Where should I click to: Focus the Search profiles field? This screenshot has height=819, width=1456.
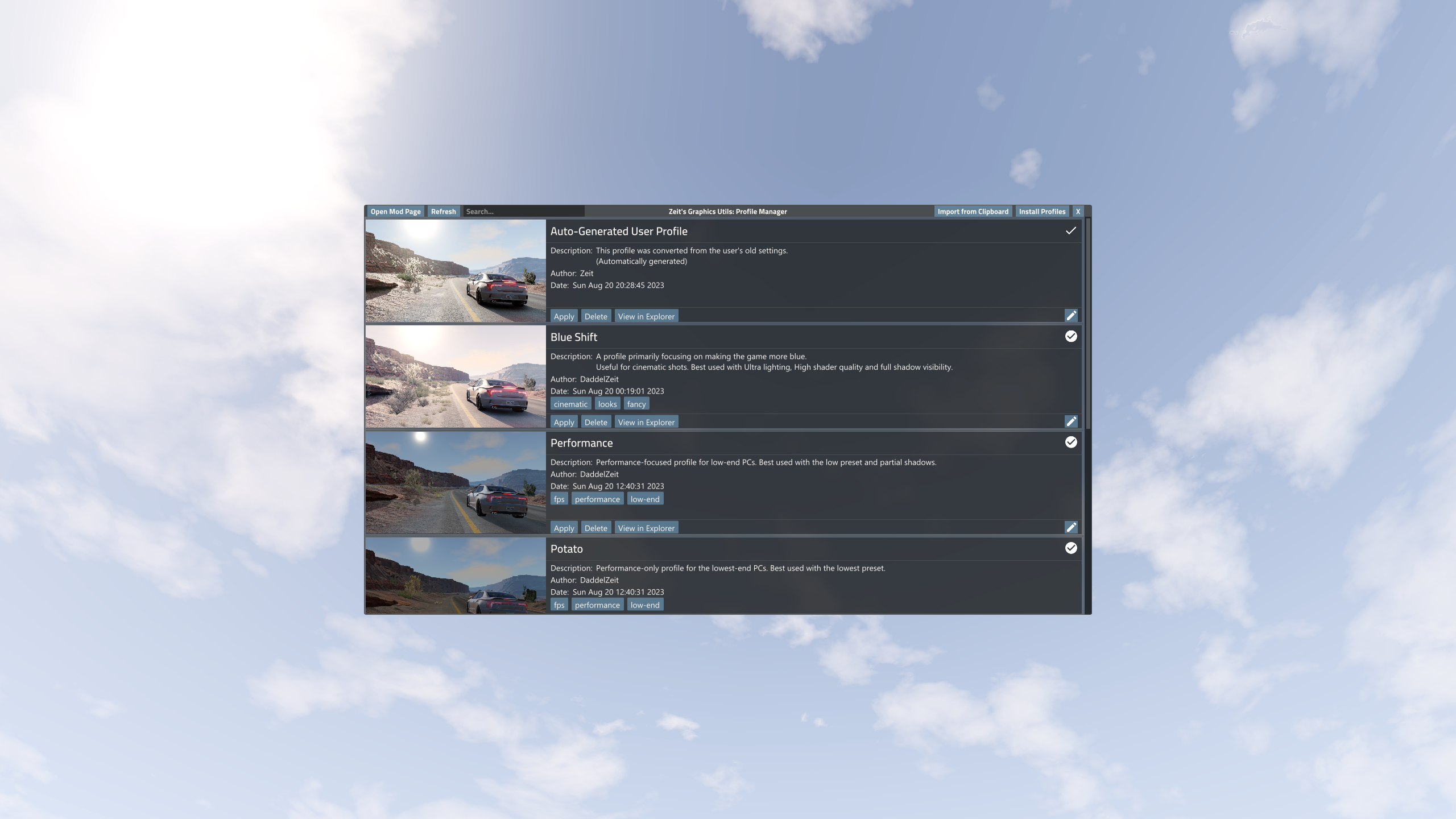point(523,212)
